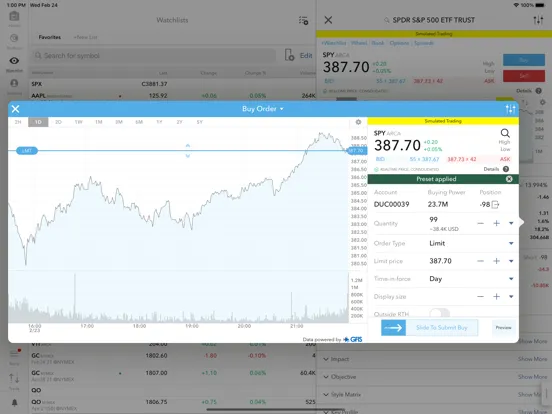Open the clipboard icon in left sidebar

(x=14, y=16)
